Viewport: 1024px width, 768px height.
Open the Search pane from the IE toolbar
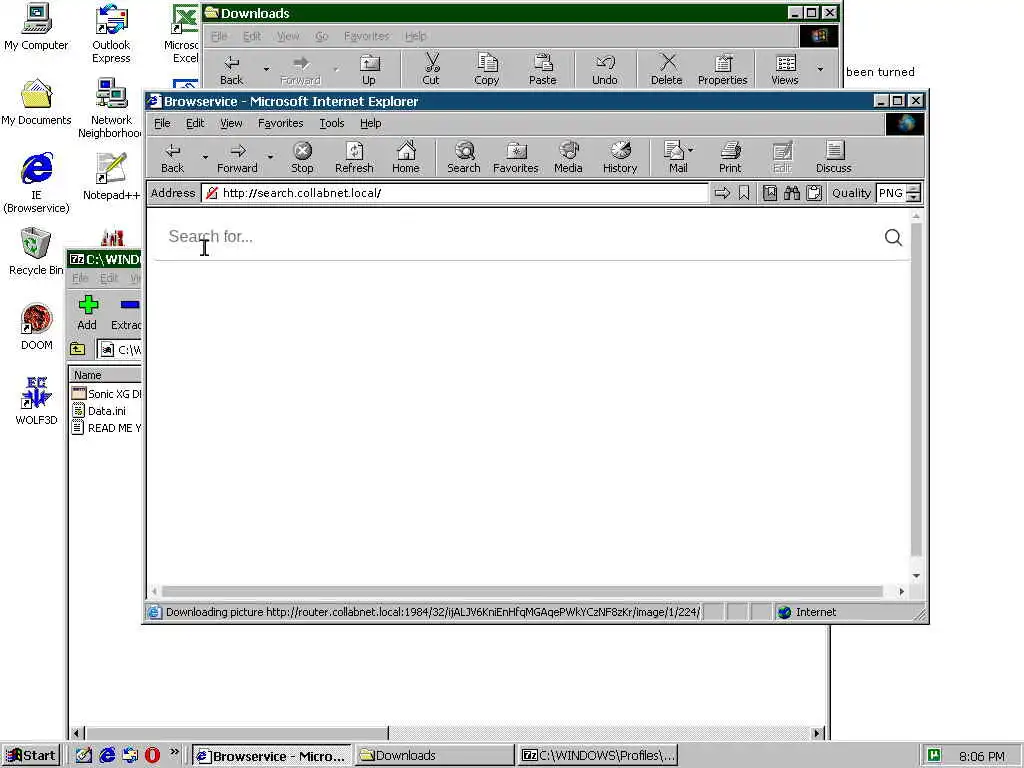point(464,157)
